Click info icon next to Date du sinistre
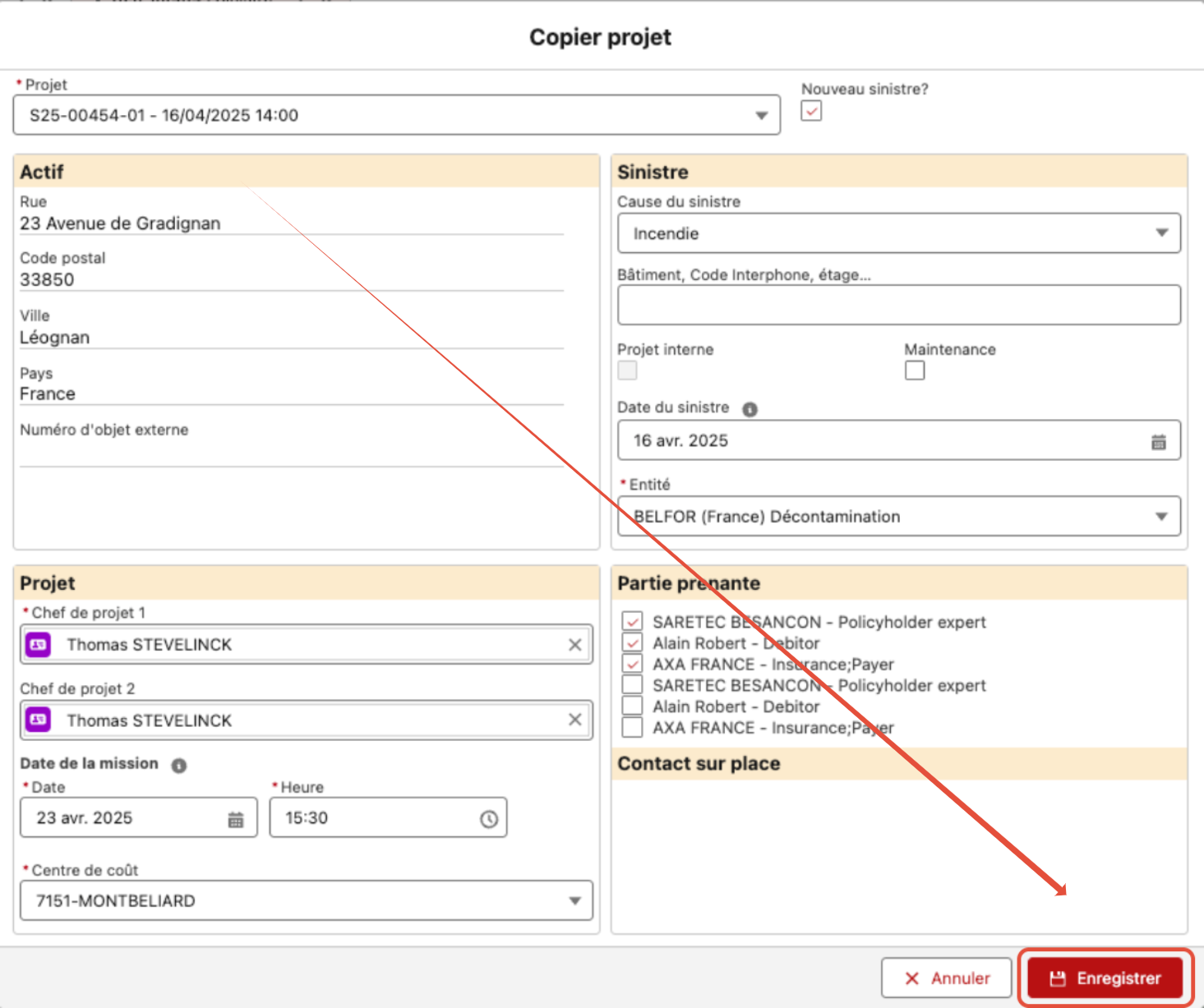The width and height of the screenshot is (1204, 1008). pos(750,409)
